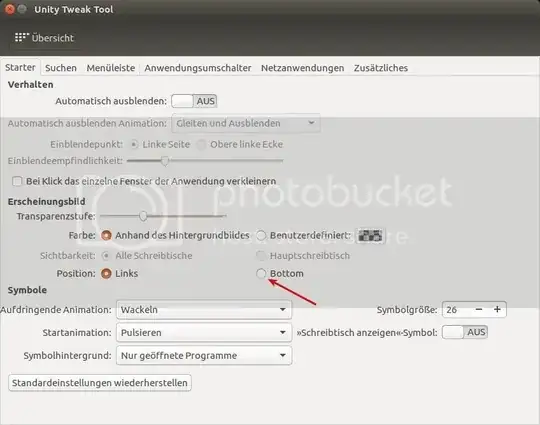The height and width of the screenshot is (425, 540).
Task: Open the custom color swatch button
Action: click(370, 236)
